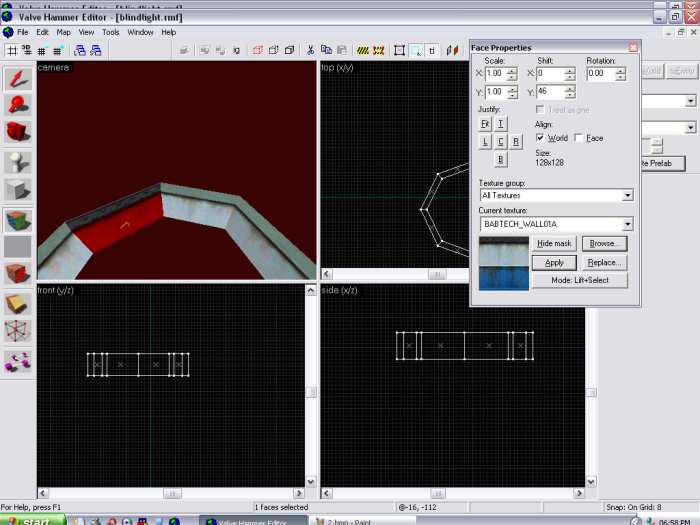Select the Camera tool
700x525 pixels.
[x=17, y=133]
